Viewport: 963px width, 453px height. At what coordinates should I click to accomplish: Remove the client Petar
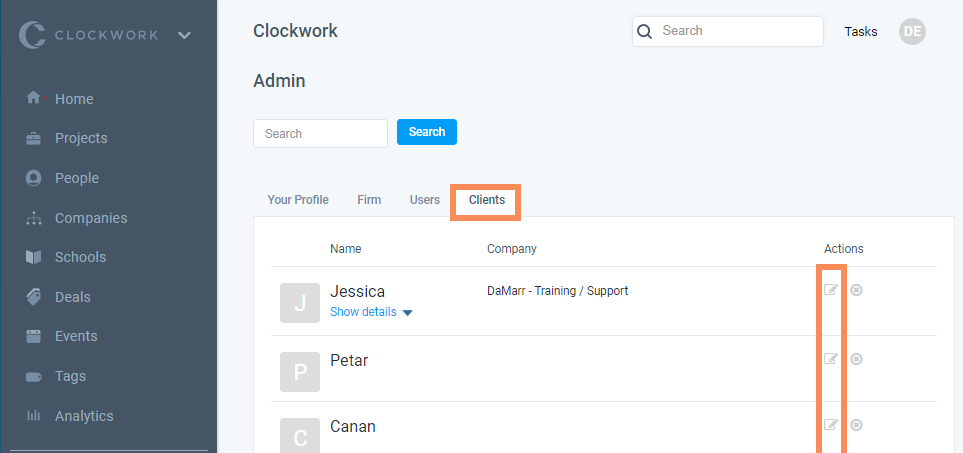856,358
